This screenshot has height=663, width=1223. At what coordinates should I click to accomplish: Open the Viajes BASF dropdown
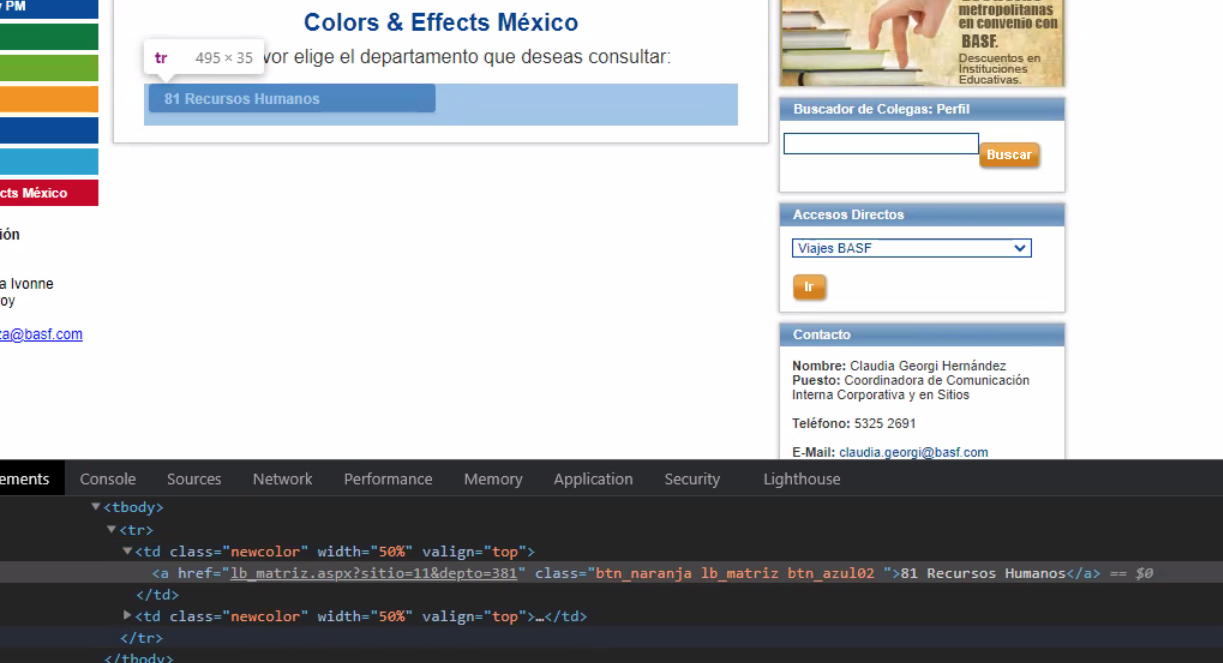pyautogui.click(x=912, y=248)
